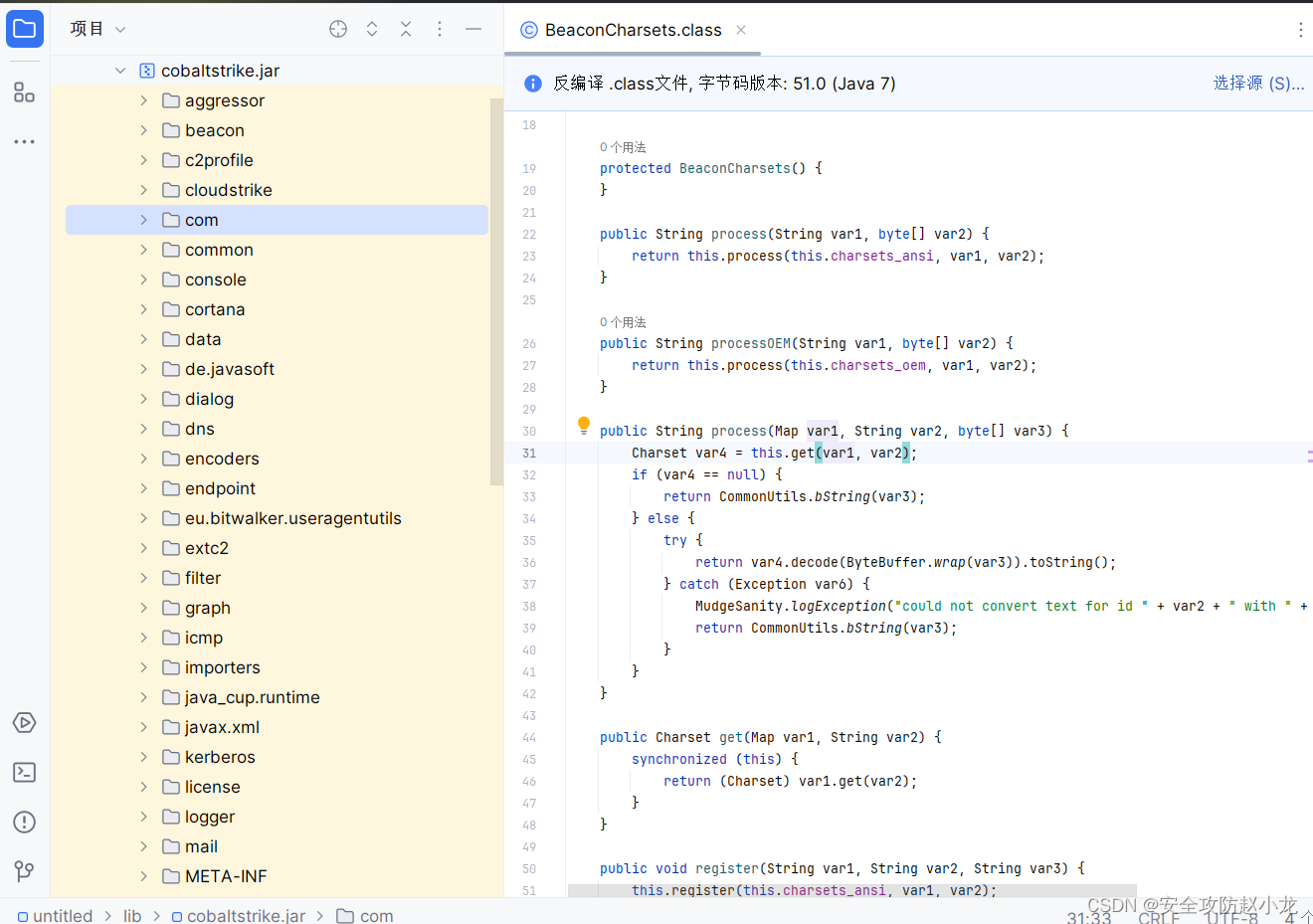Click the cobaltstrike.jar archive icon
The image size is (1313, 924).
[x=147, y=71]
